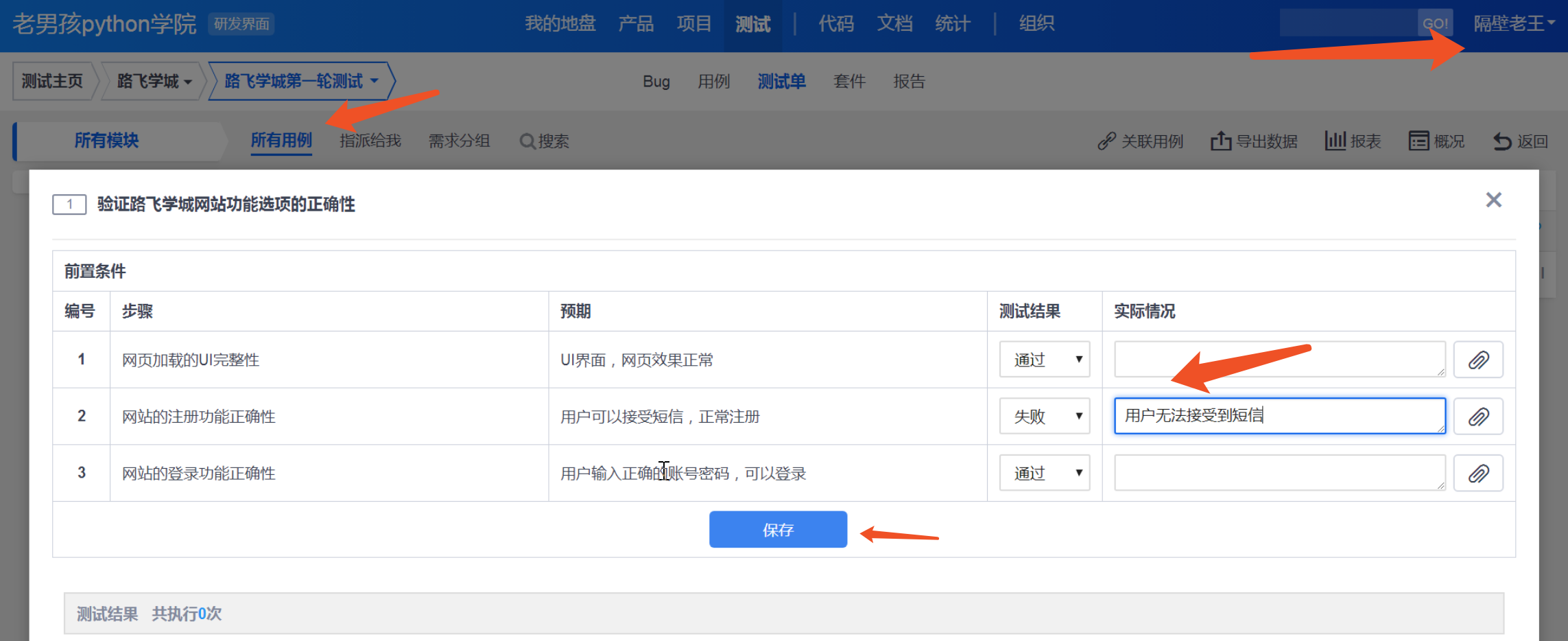Close the test case dialog with X

(x=1493, y=200)
